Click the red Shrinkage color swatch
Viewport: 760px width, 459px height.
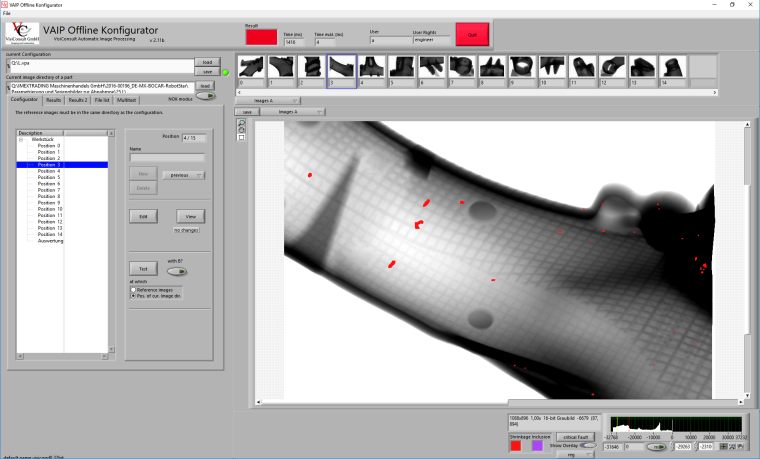click(x=516, y=445)
